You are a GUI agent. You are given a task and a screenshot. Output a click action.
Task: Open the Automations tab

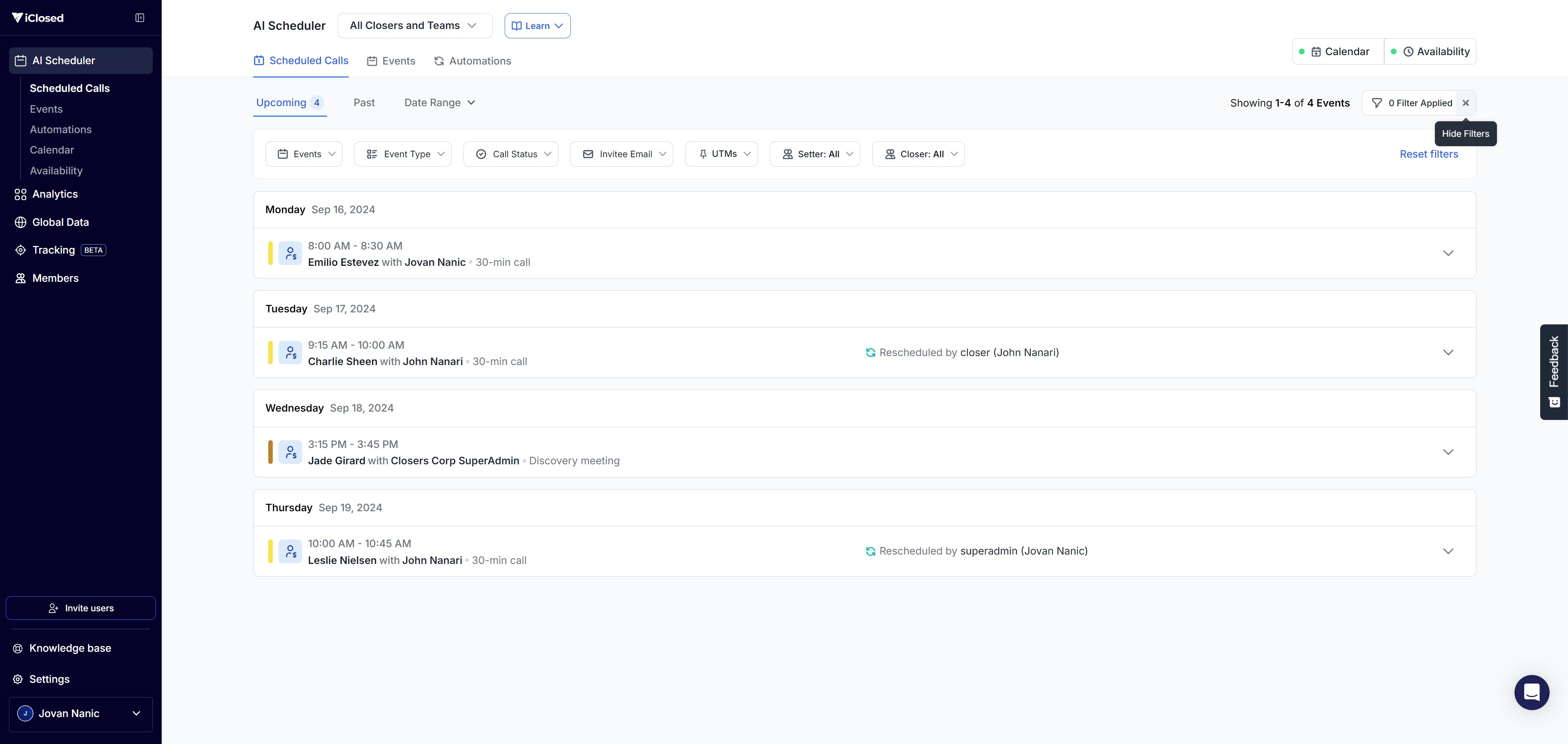472,61
